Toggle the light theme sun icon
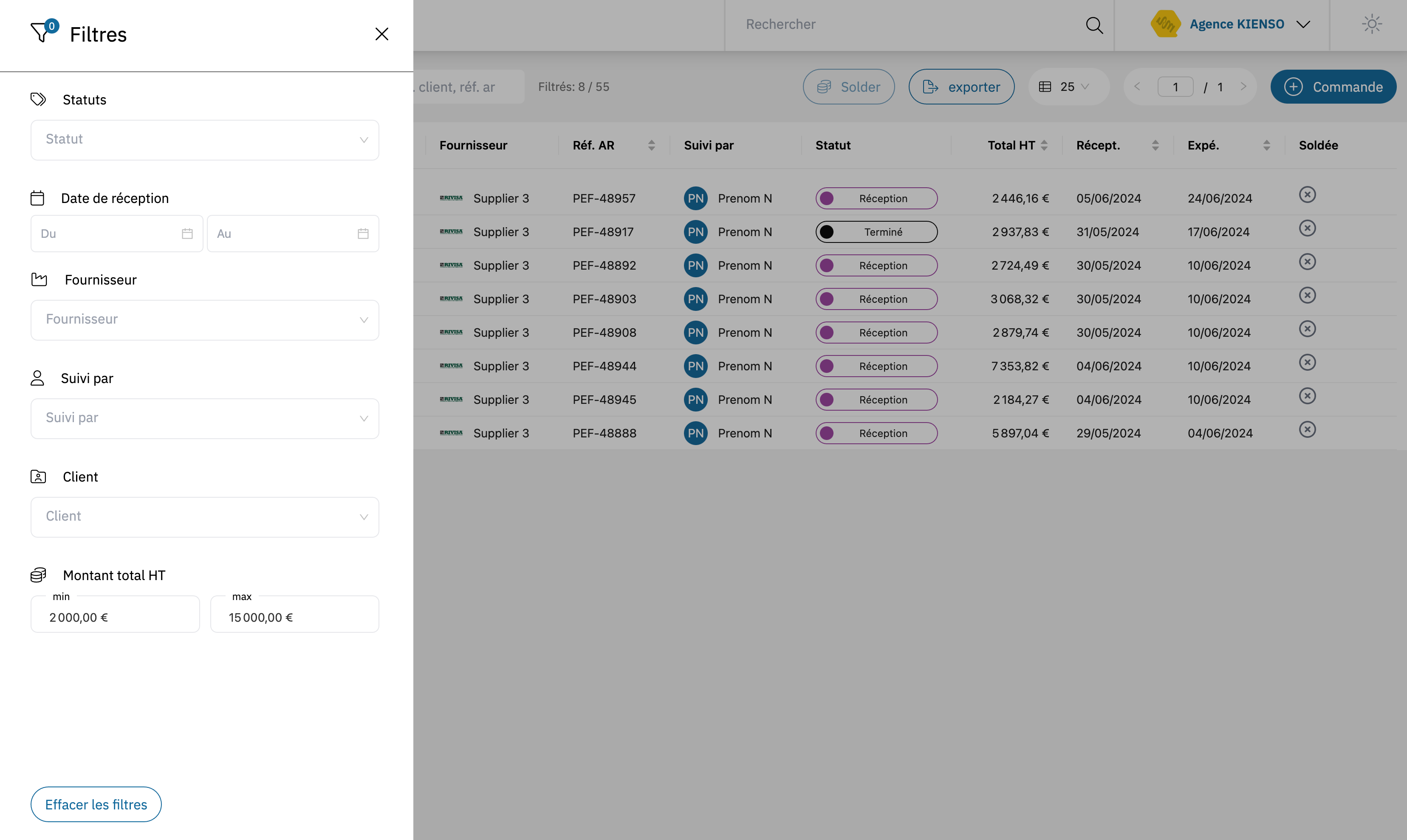 pyautogui.click(x=1371, y=24)
